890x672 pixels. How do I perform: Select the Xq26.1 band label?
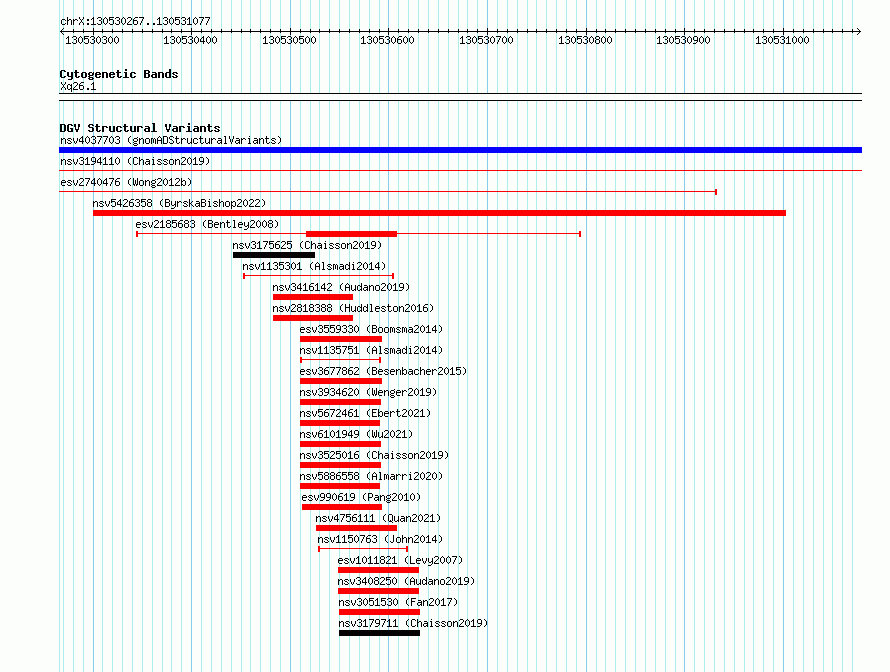point(78,87)
